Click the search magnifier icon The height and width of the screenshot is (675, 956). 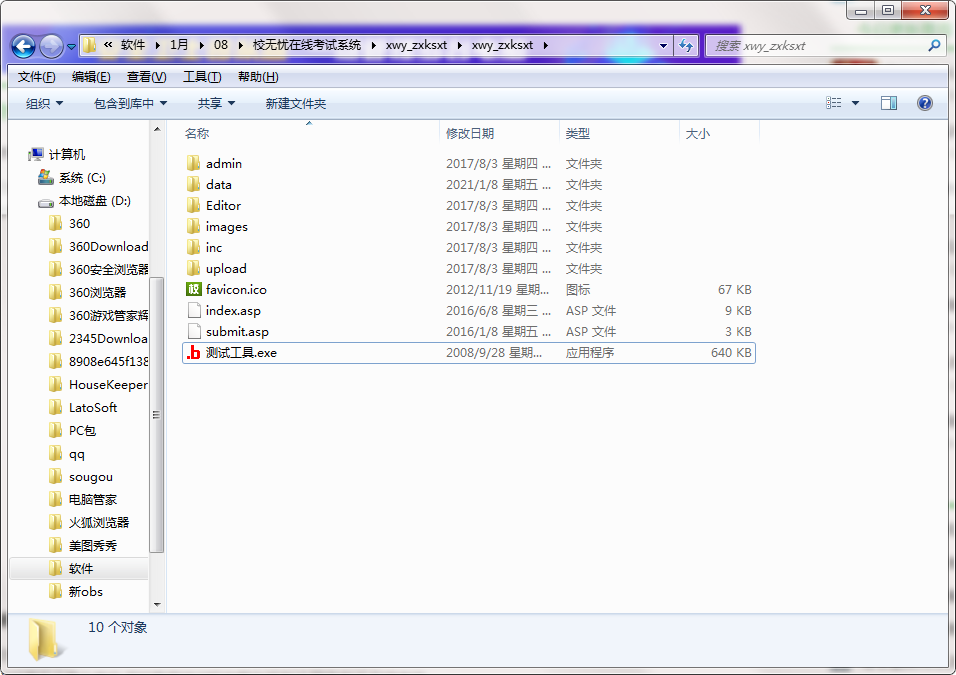tap(934, 46)
